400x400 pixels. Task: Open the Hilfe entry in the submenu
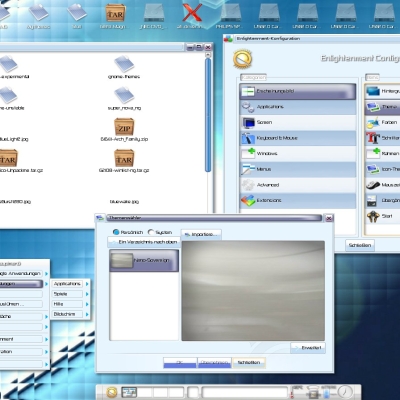click(x=67, y=304)
